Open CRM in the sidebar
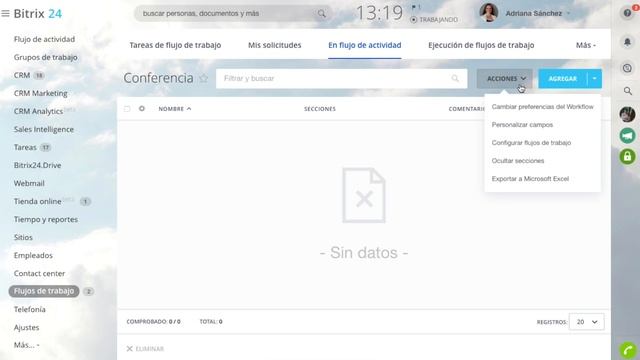The image size is (640, 360). [22, 75]
